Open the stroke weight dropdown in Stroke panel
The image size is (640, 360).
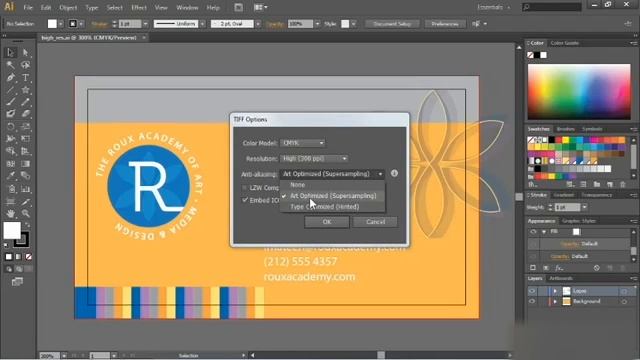point(584,207)
